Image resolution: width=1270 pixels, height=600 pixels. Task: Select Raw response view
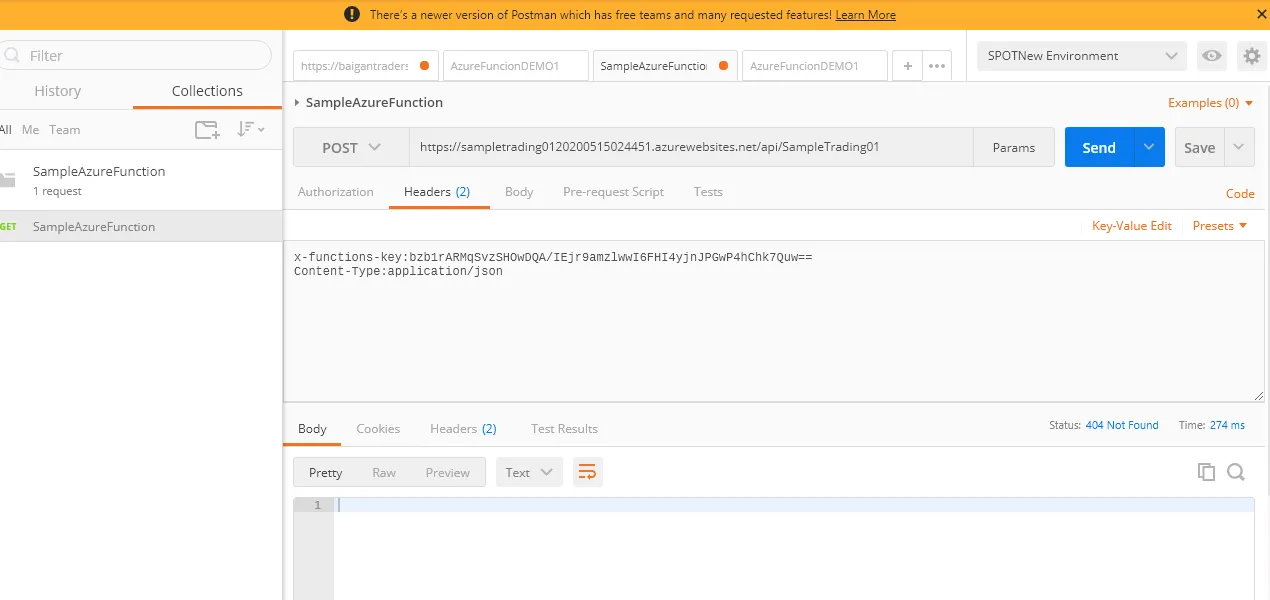point(384,472)
